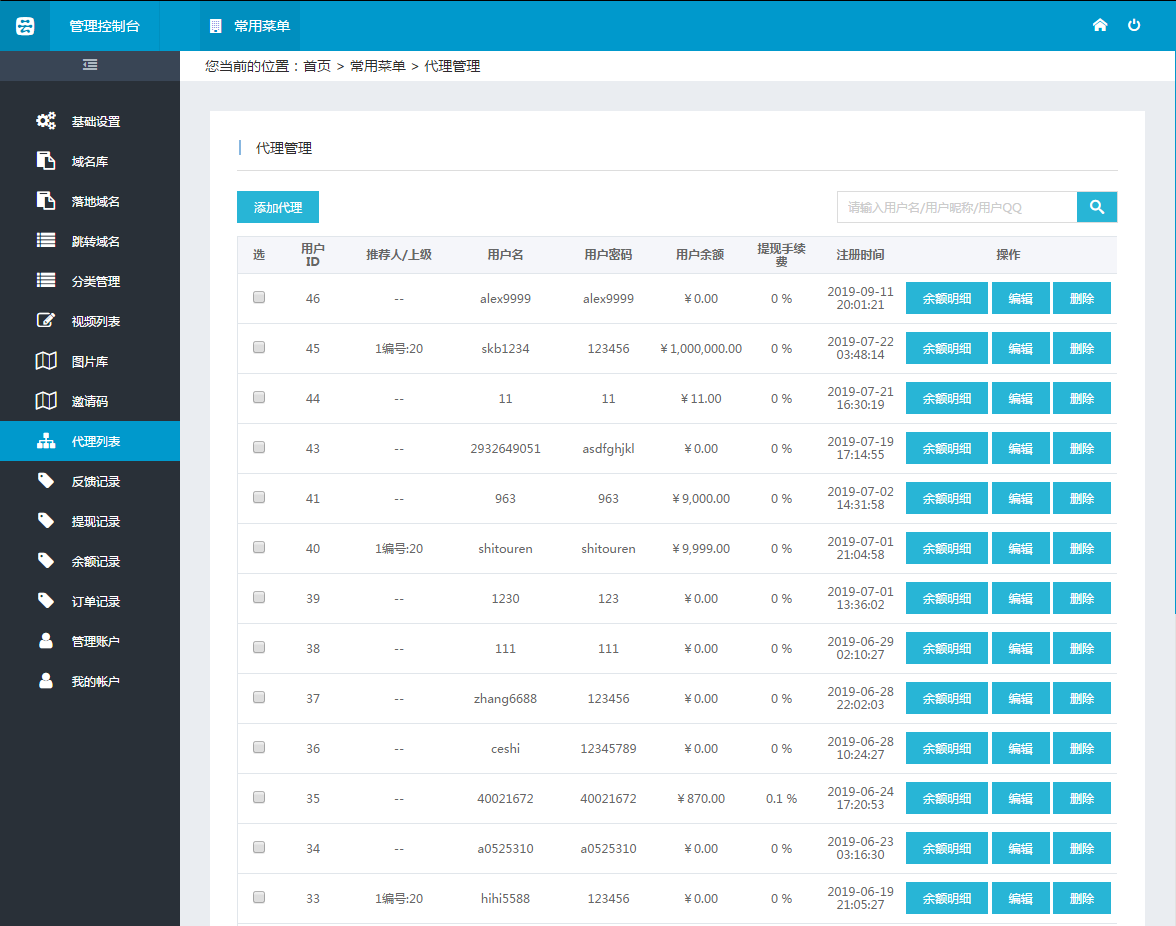This screenshot has height=926, width=1176.
Task: Open 图片库 from the sidebar
Action: 45,360
